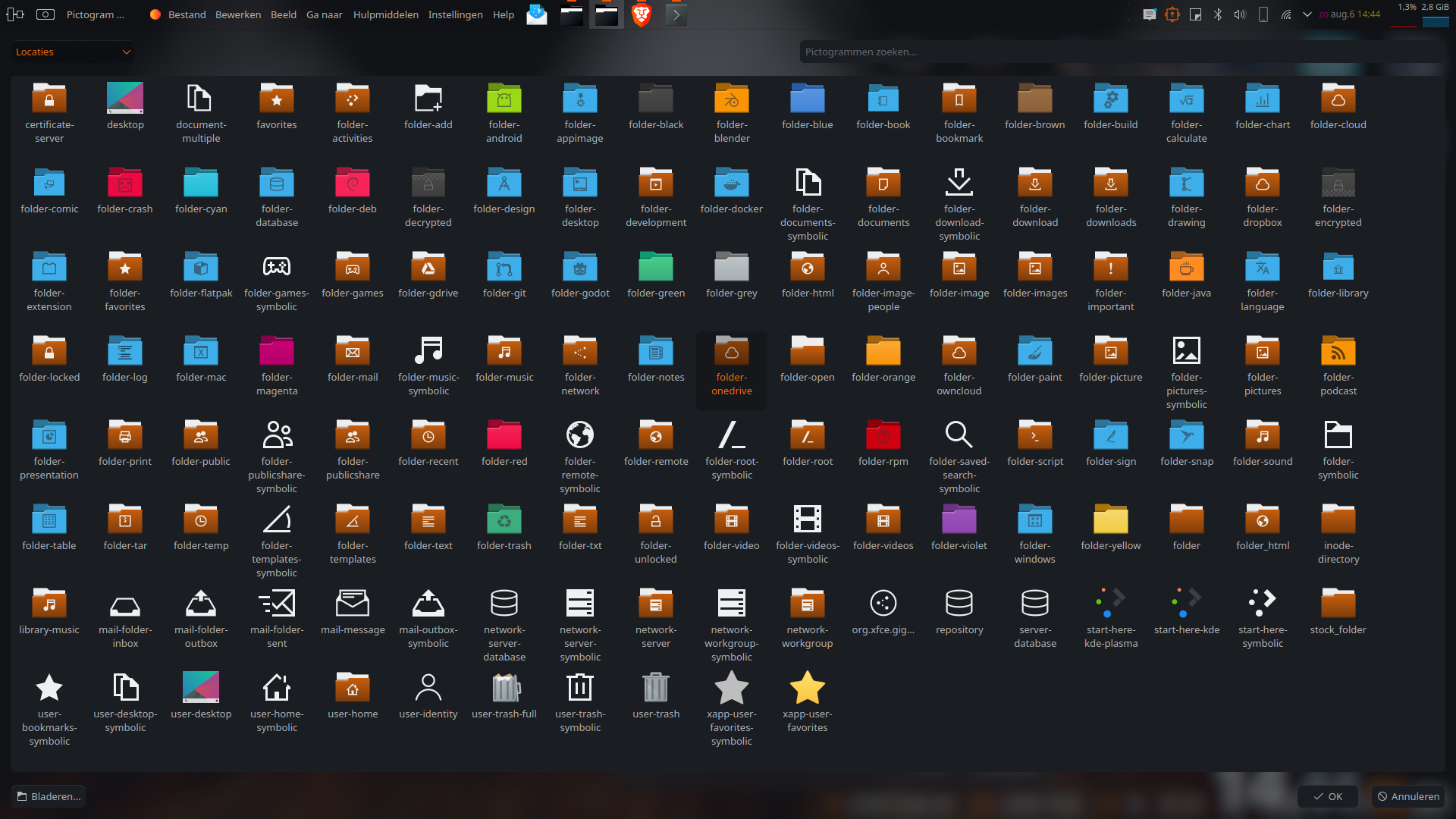Select the repository icon
The width and height of the screenshot is (1456, 819).
point(959,604)
